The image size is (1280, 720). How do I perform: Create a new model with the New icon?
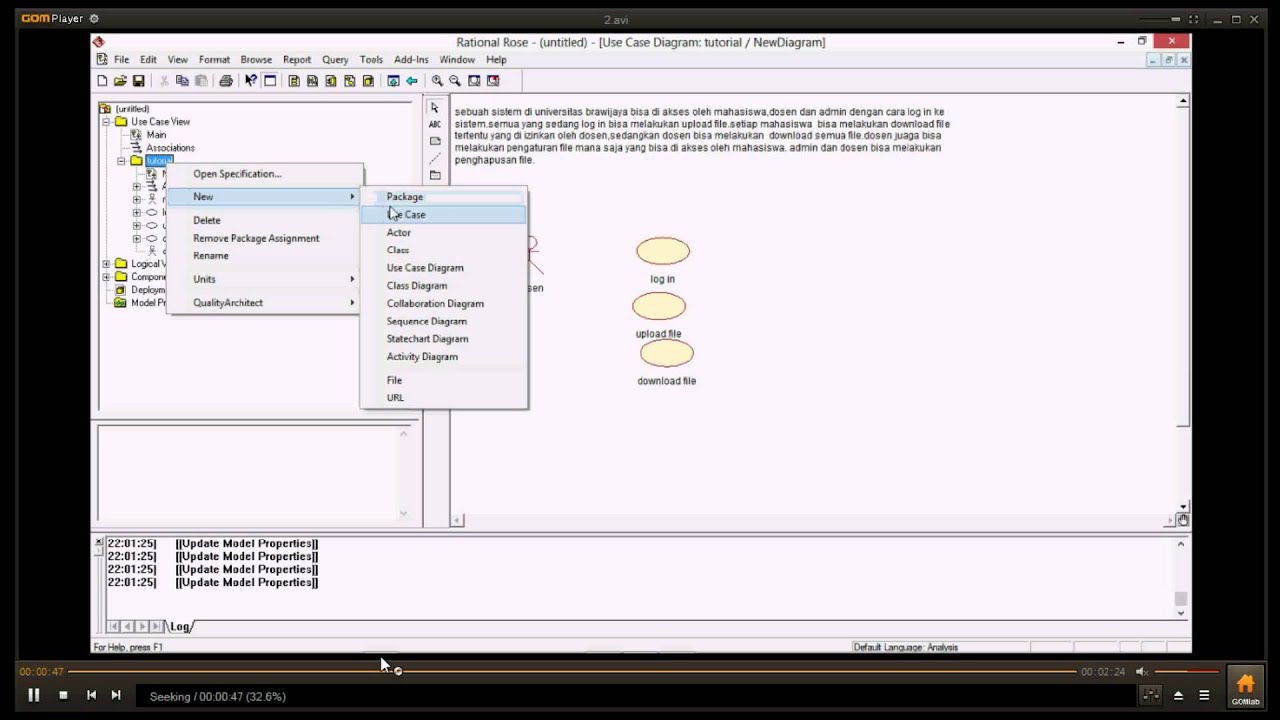point(102,81)
